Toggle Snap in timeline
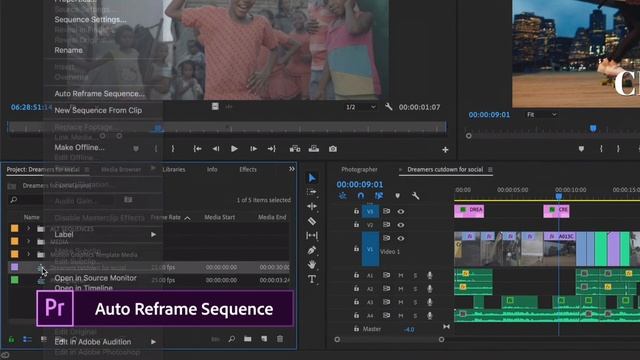Screen dimensions: 640x360 [x=361, y=196]
